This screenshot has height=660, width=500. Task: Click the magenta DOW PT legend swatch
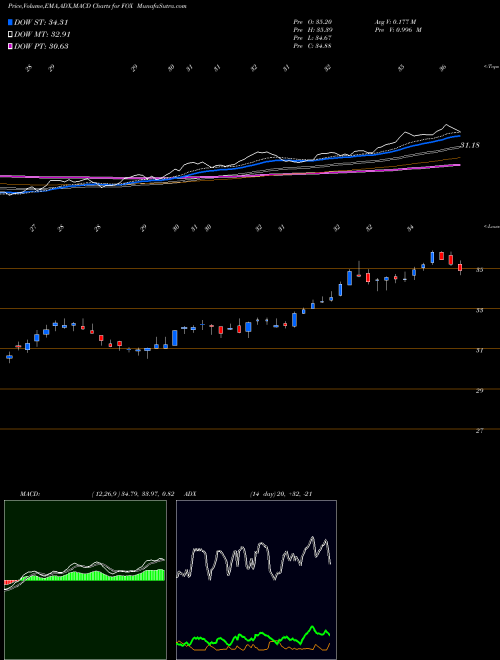(x=10, y=46)
